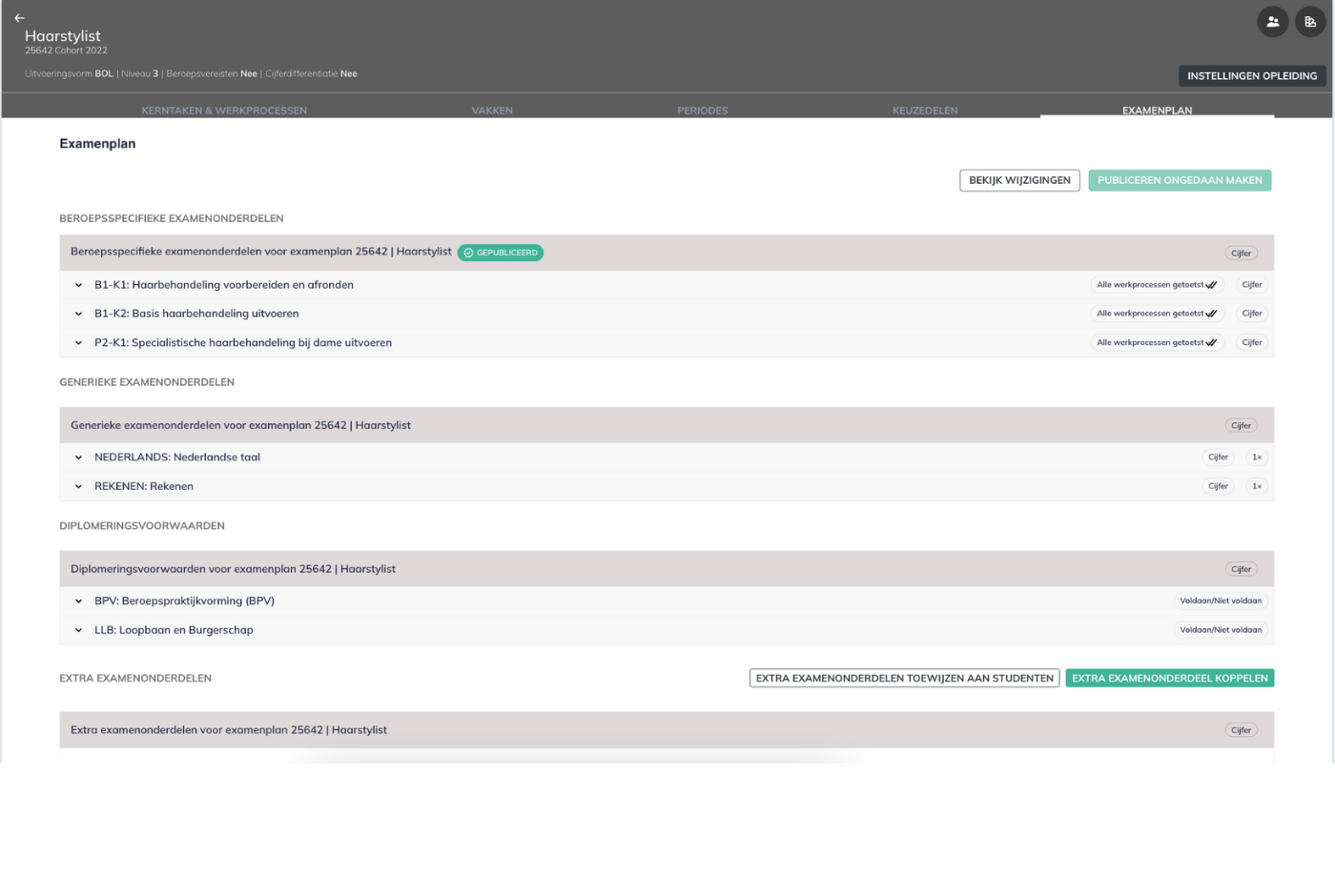Click Extra Examenonderdelen Toewijzen aan Studenten
Image resolution: width=1335 pixels, height=896 pixels.
[x=904, y=679]
